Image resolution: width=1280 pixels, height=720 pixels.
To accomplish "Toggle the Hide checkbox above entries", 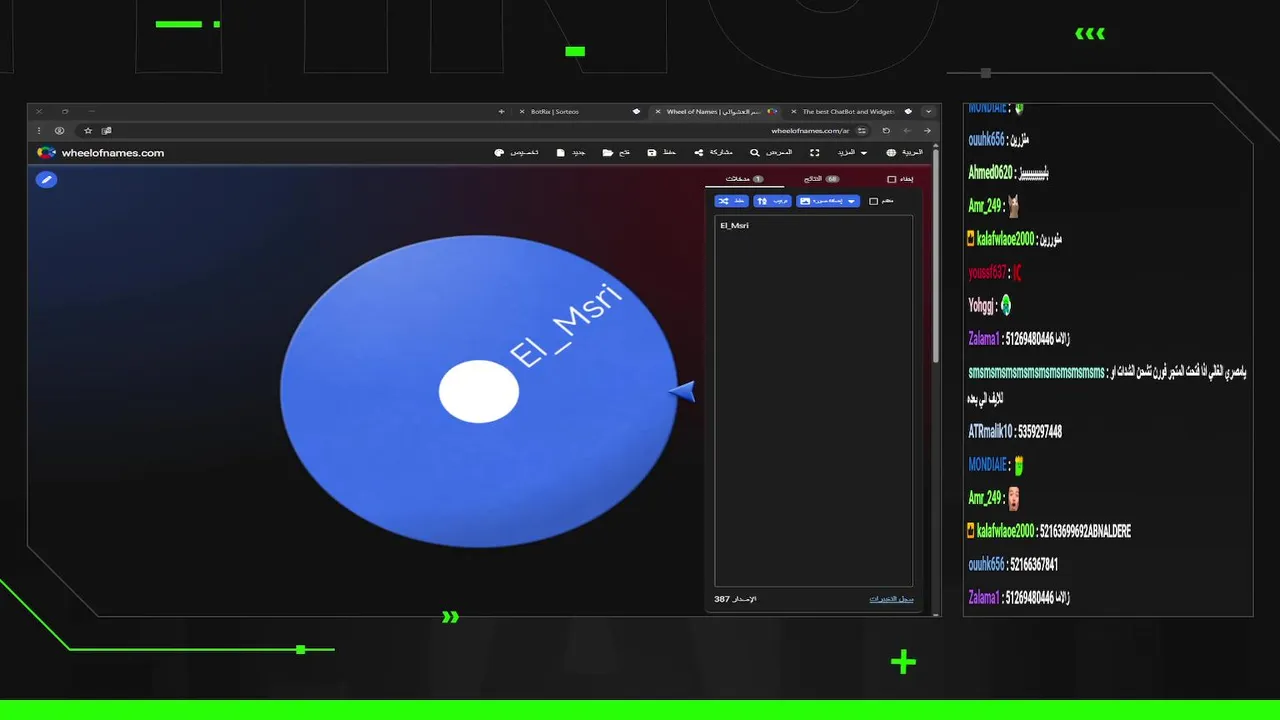I will click(x=891, y=179).
